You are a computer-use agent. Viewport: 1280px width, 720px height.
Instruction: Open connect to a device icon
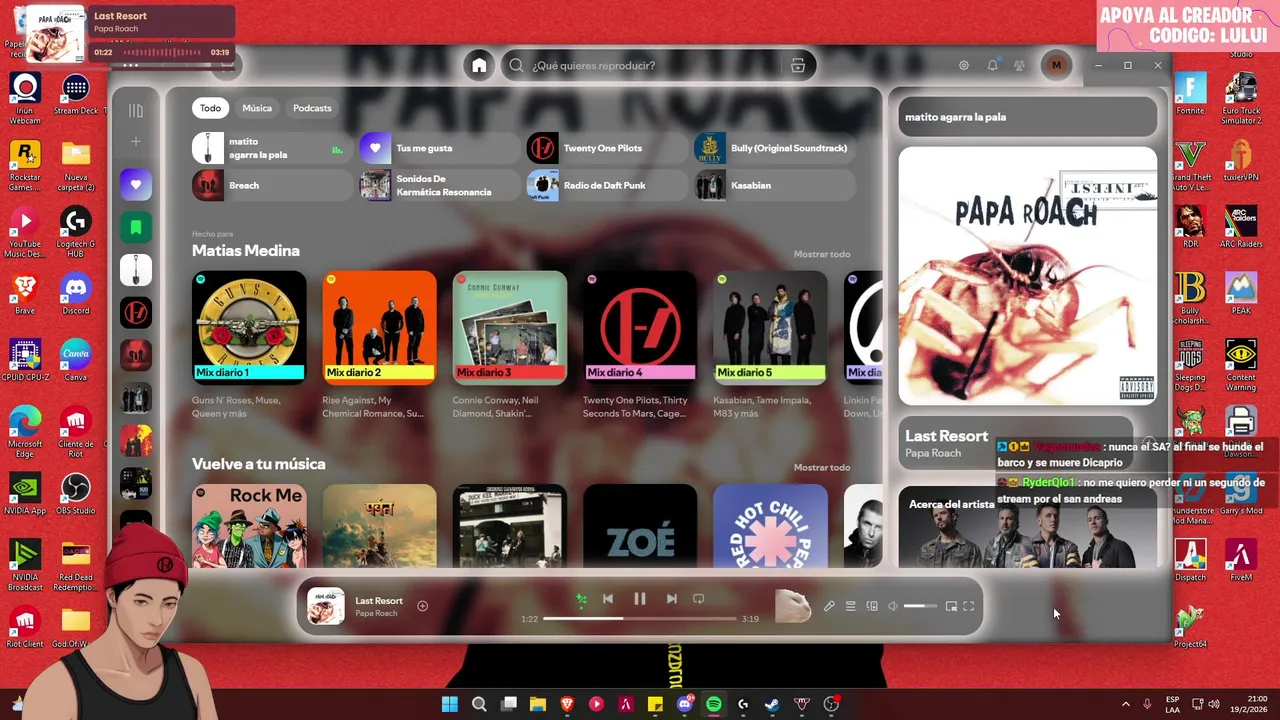click(872, 606)
